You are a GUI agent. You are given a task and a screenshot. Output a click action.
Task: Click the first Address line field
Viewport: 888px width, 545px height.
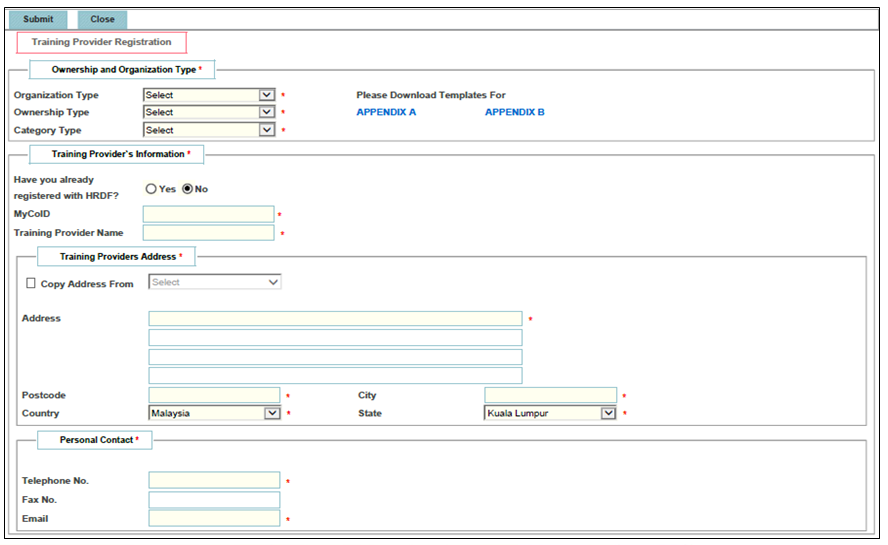335,318
